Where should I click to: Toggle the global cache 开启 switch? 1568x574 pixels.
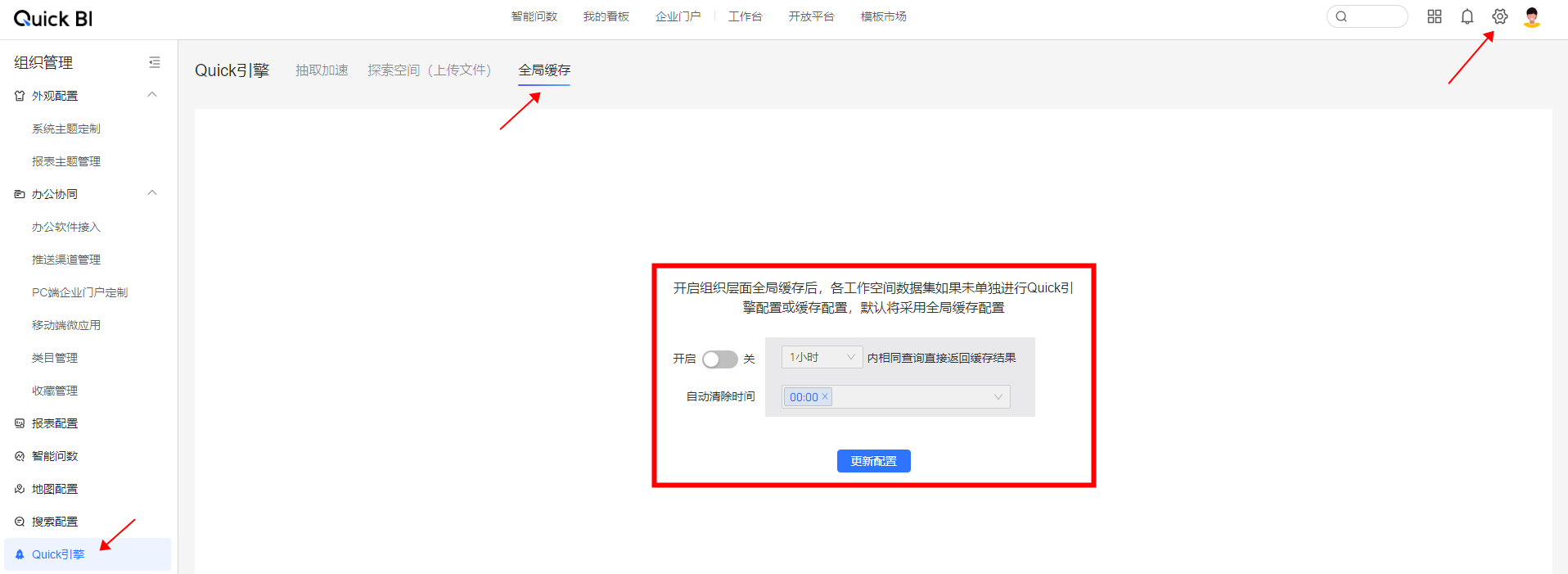click(x=719, y=359)
